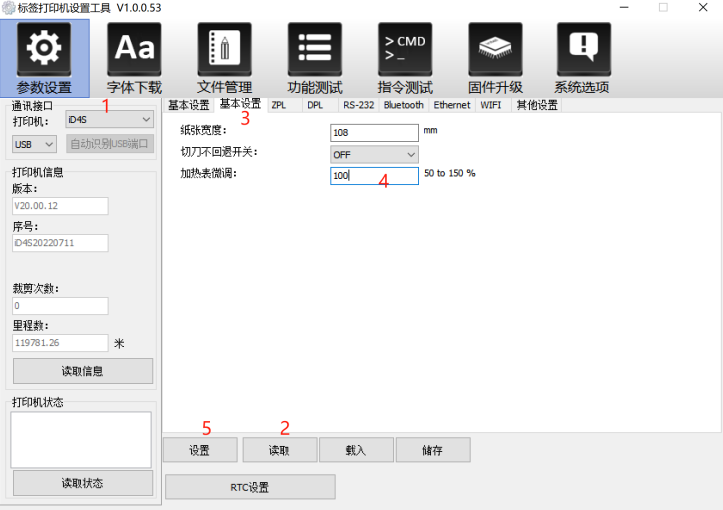723x510 pixels.
Task: Click the 读取 button
Action: click(280, 450)
